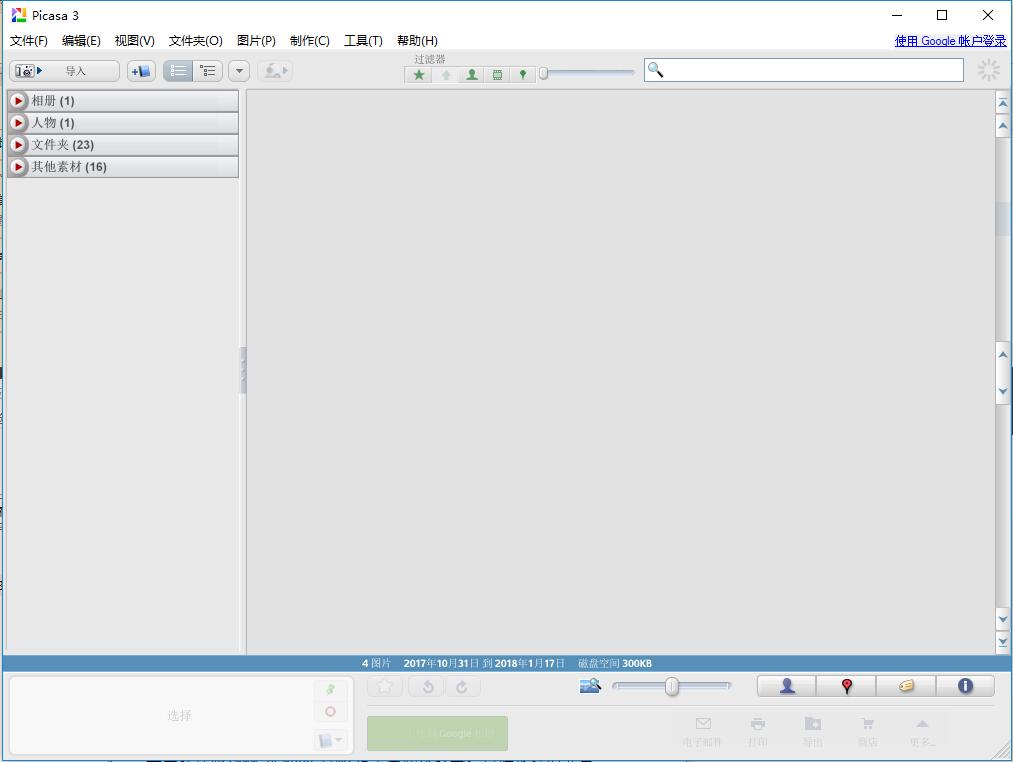Open the 工具(T) menu

click(363, 41)
